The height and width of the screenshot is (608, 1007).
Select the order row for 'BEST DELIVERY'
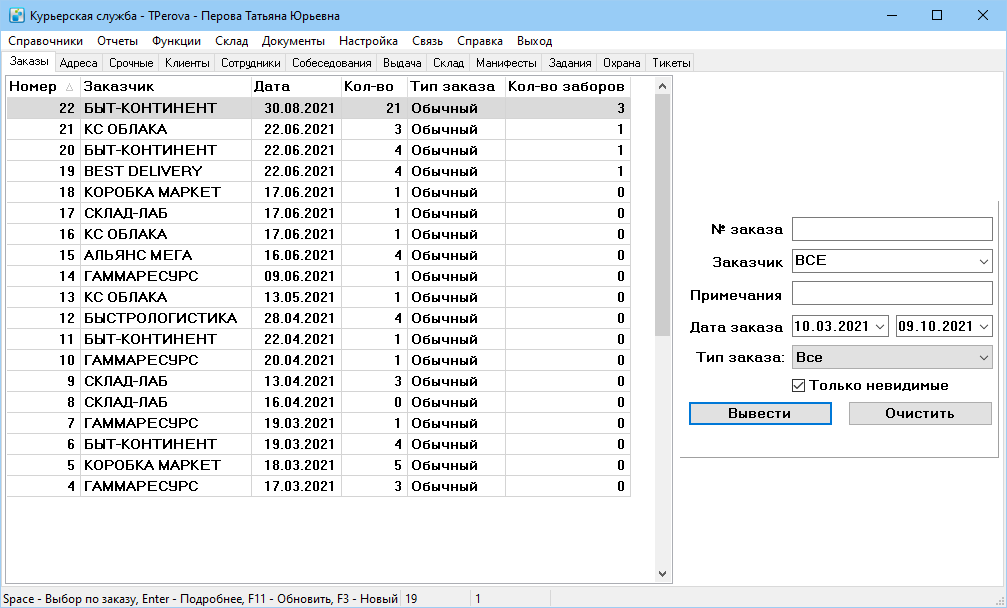pyautogui.click(x=319, y=171)
